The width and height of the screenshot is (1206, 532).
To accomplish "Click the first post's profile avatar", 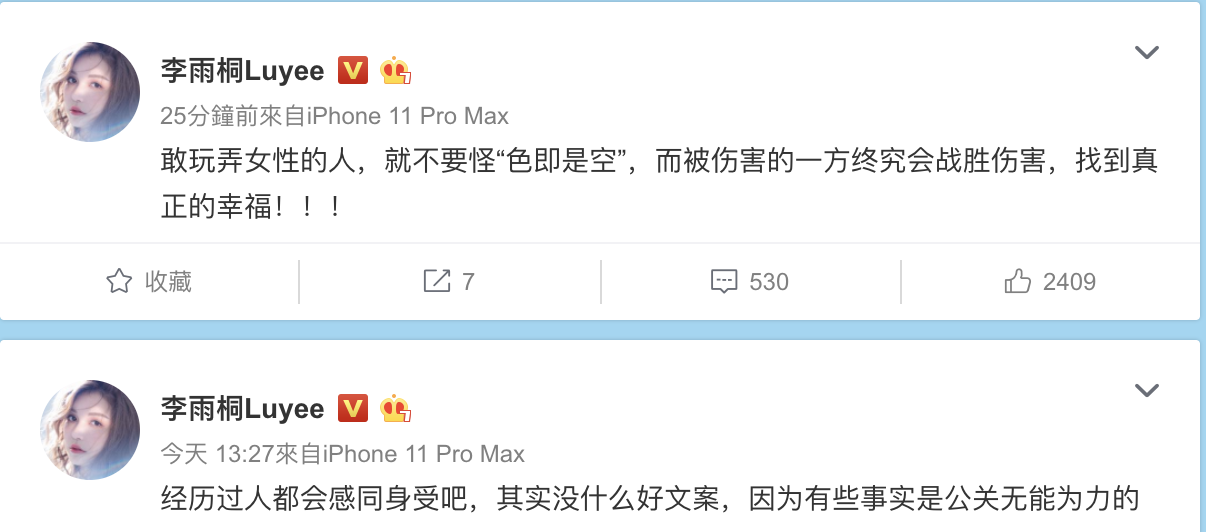I will 90,92.
